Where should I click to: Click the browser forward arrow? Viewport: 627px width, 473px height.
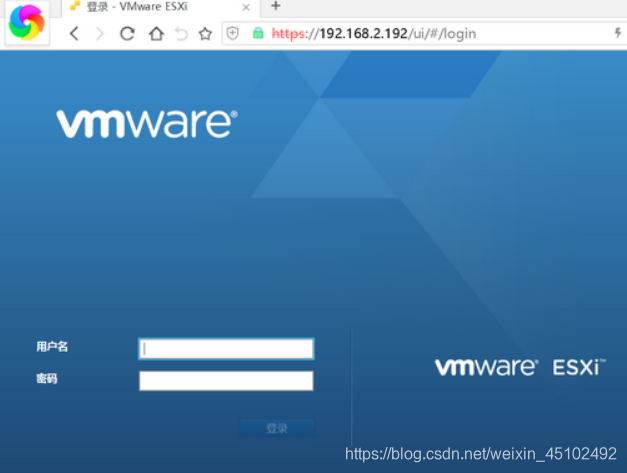(x=100, y=34)
